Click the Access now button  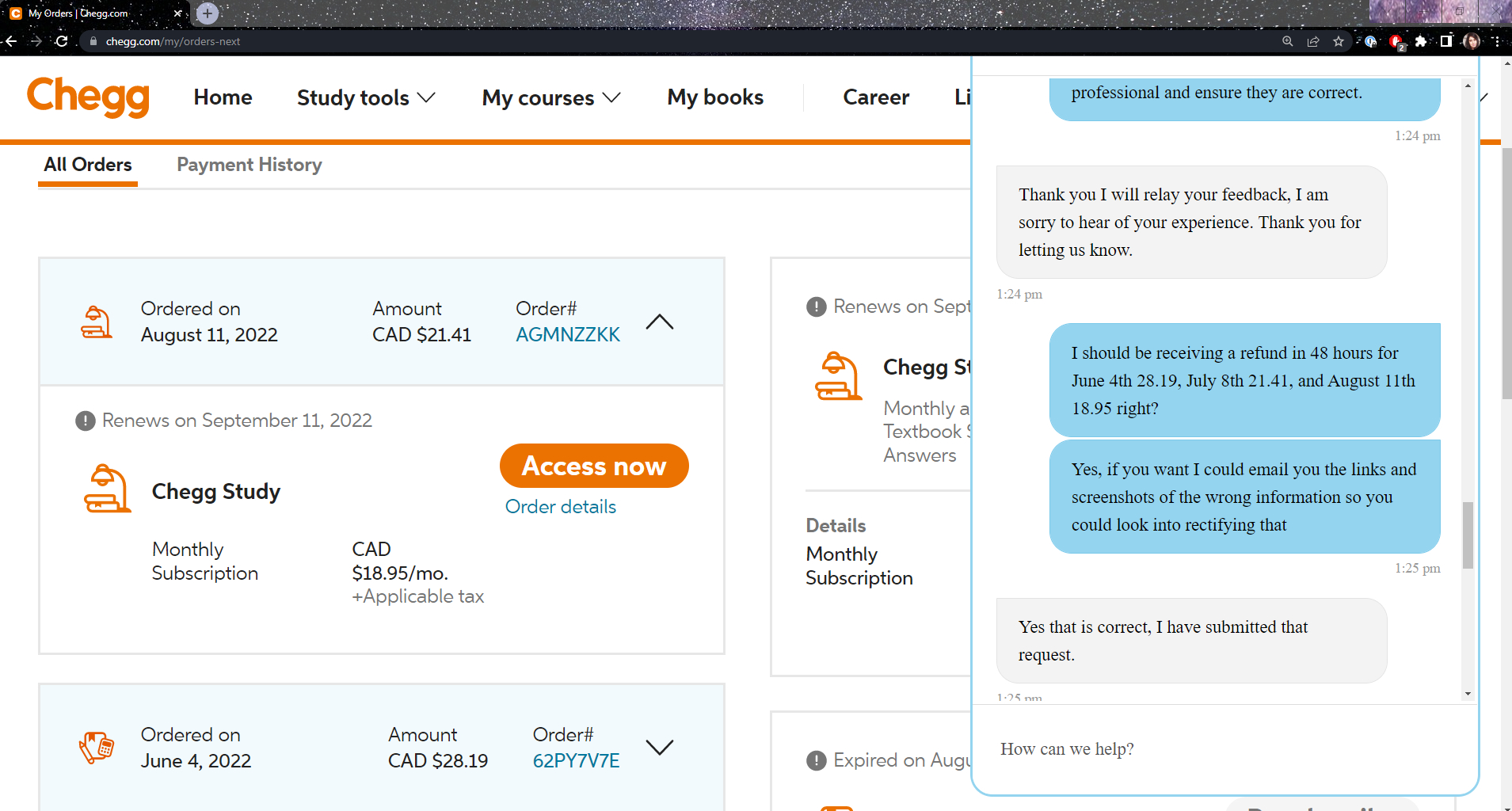[x=593, y=466]
